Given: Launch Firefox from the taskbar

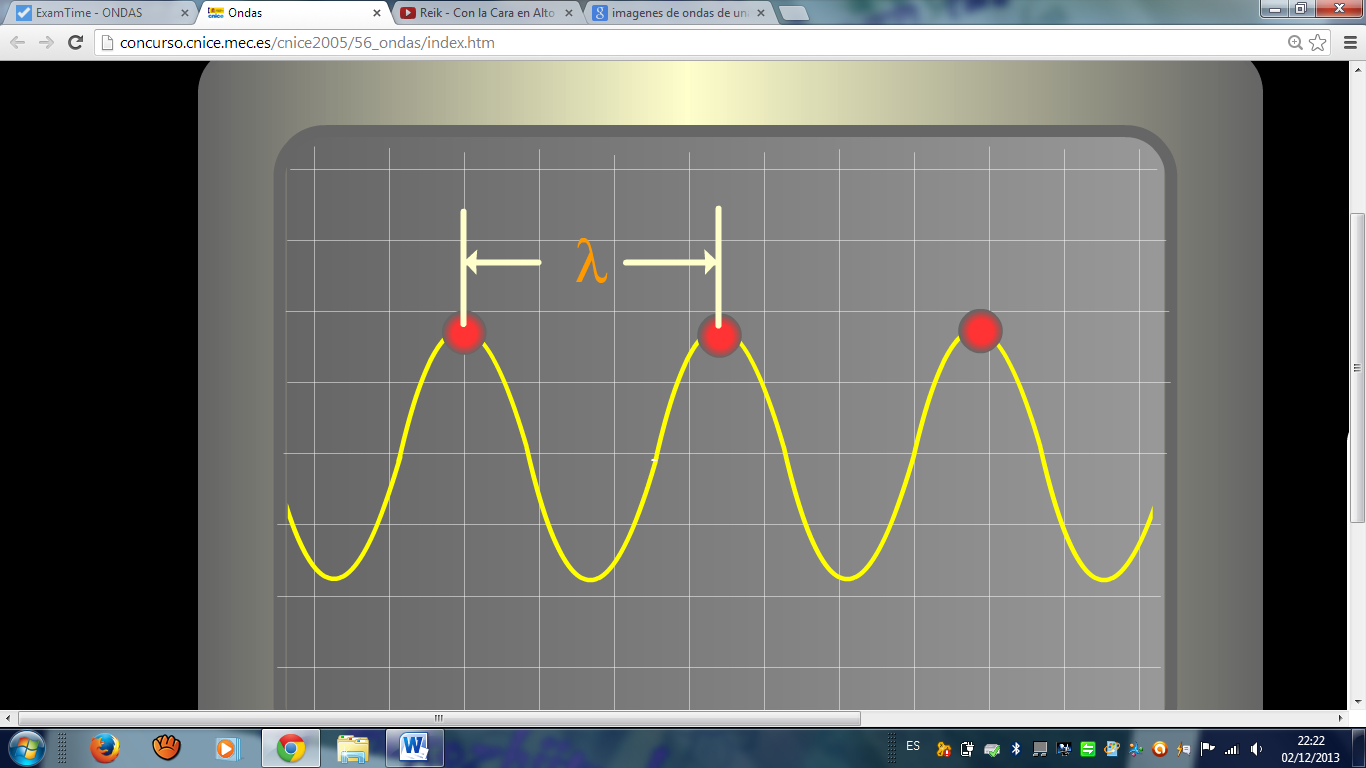Looking at the screenshot, I should tap(104, 748).
